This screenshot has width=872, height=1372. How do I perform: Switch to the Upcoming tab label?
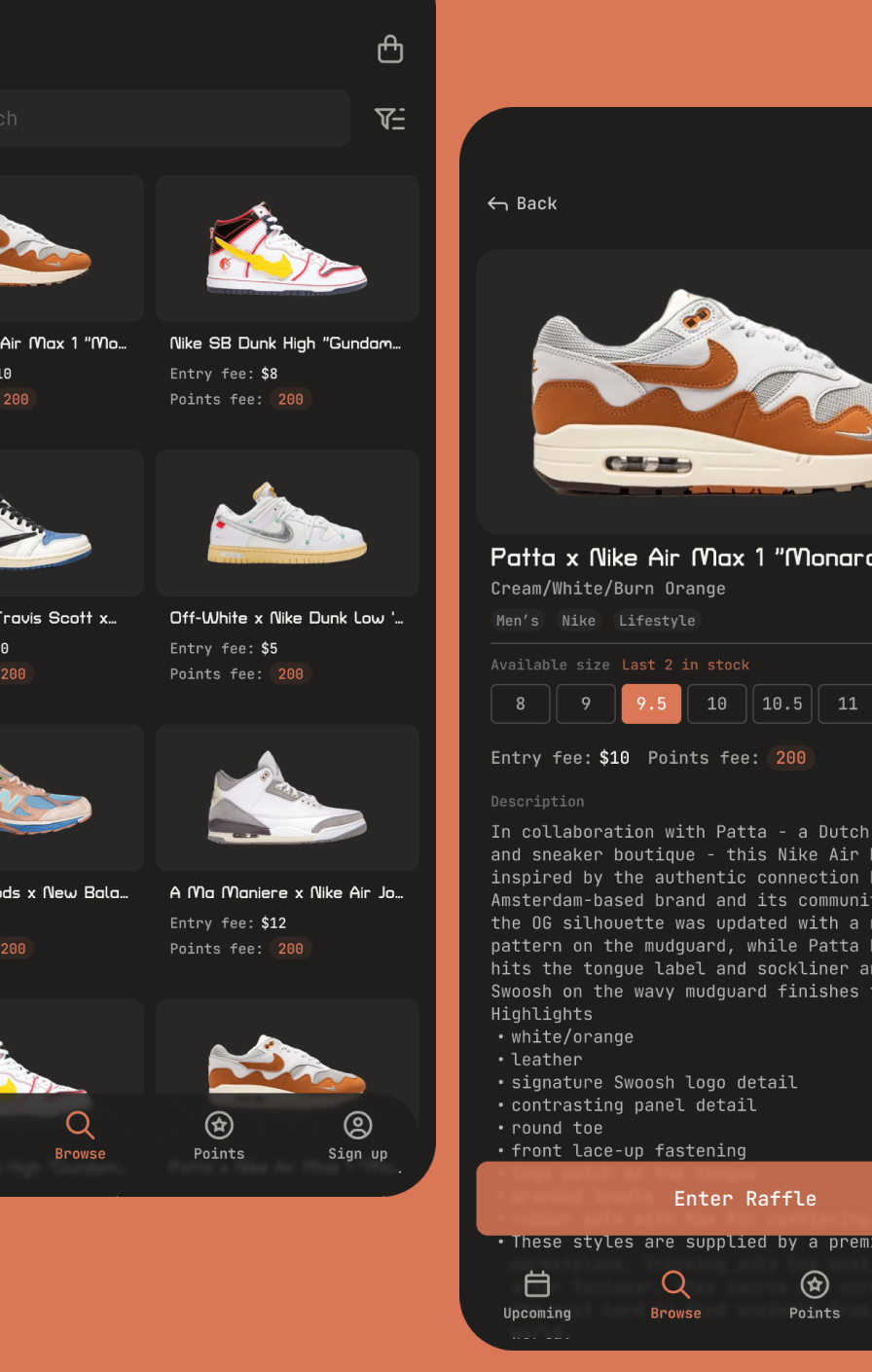pos(537,1314)
